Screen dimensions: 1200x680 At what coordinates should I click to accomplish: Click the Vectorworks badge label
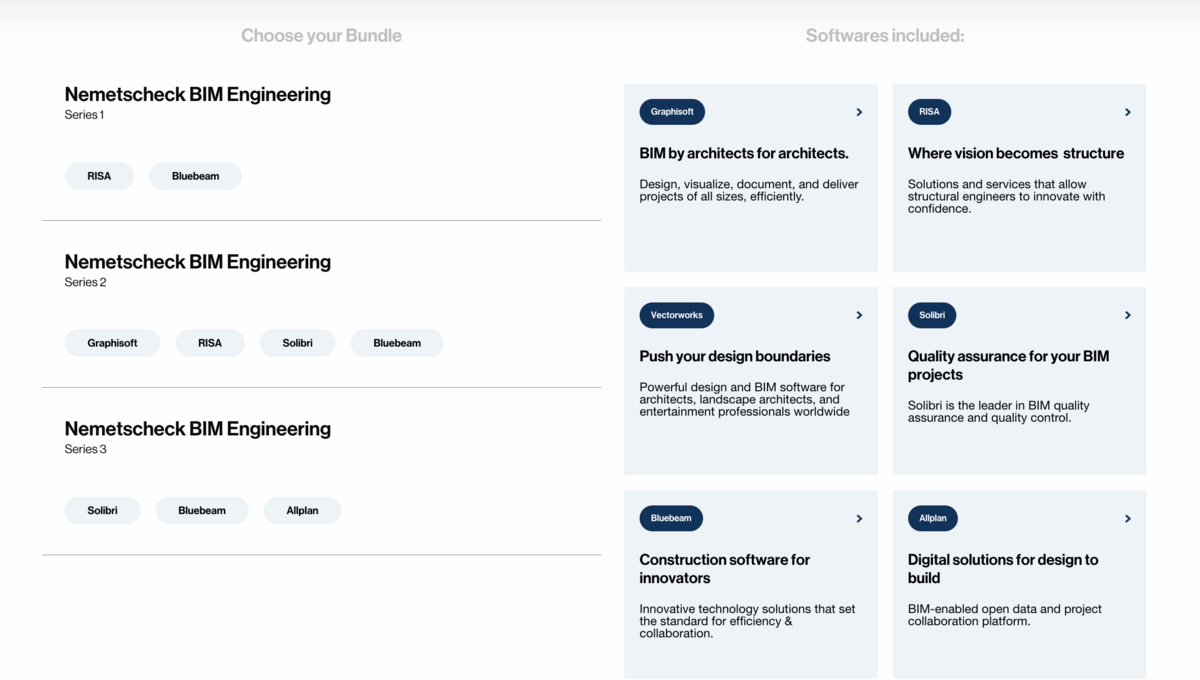click(x=677, y=315)
